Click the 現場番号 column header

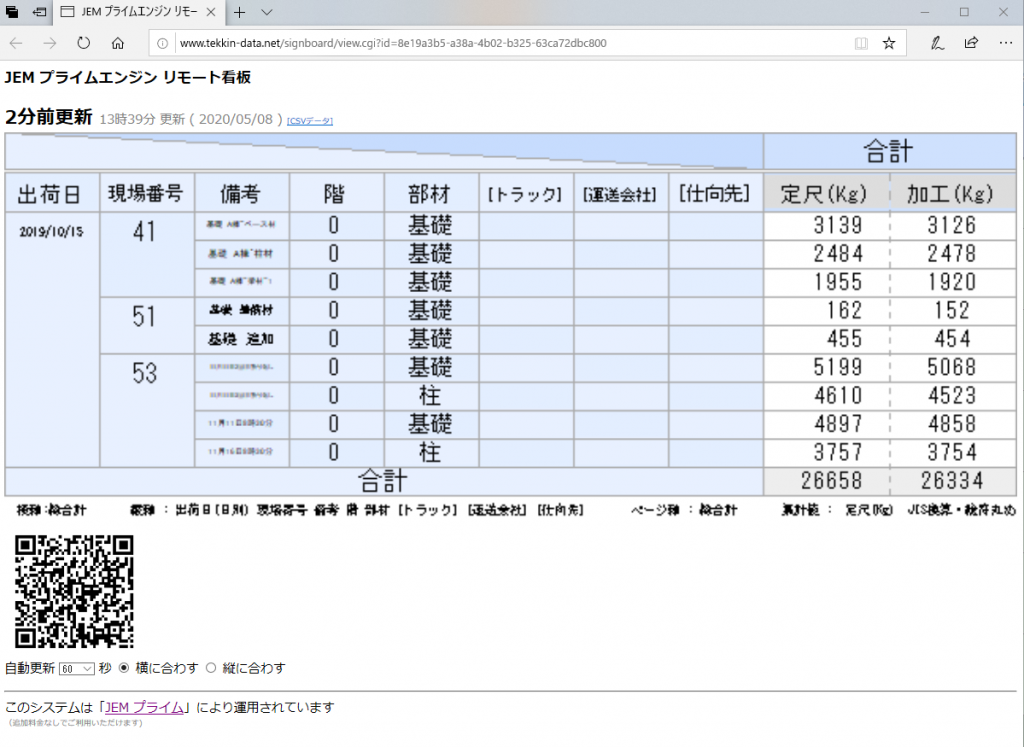coord(147,193)
